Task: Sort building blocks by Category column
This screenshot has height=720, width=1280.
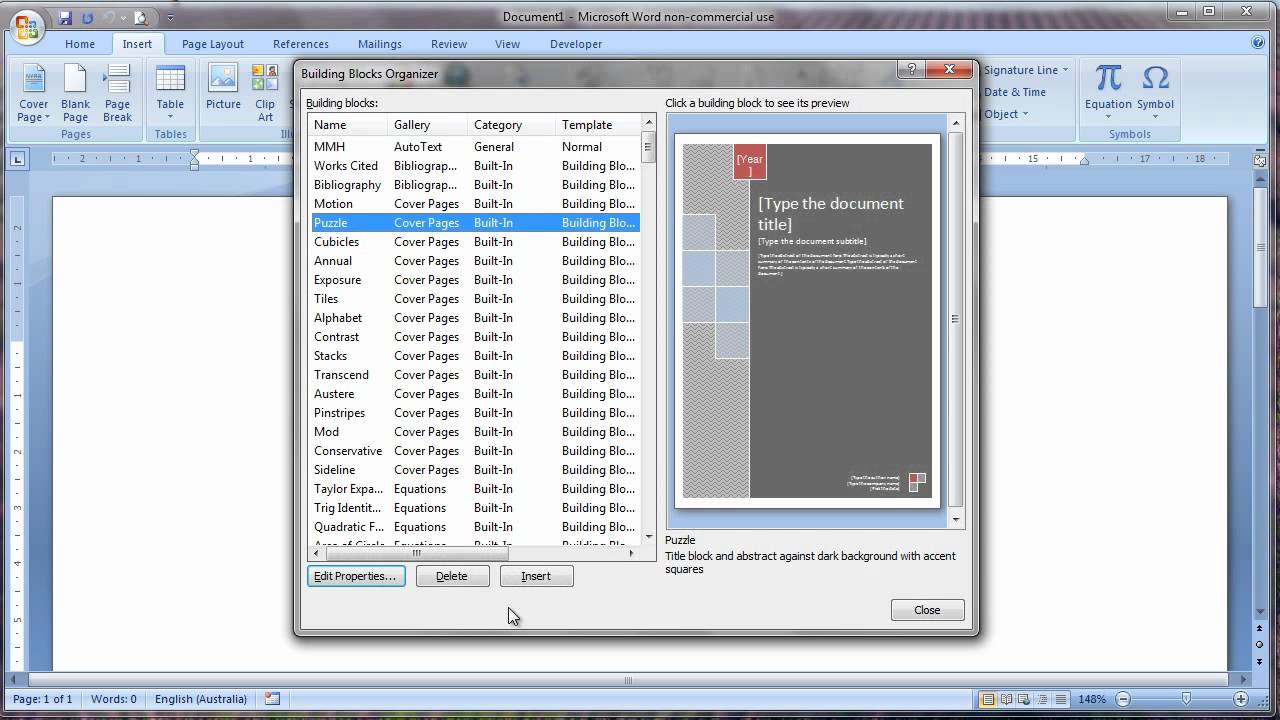Action: click(511, 125)
